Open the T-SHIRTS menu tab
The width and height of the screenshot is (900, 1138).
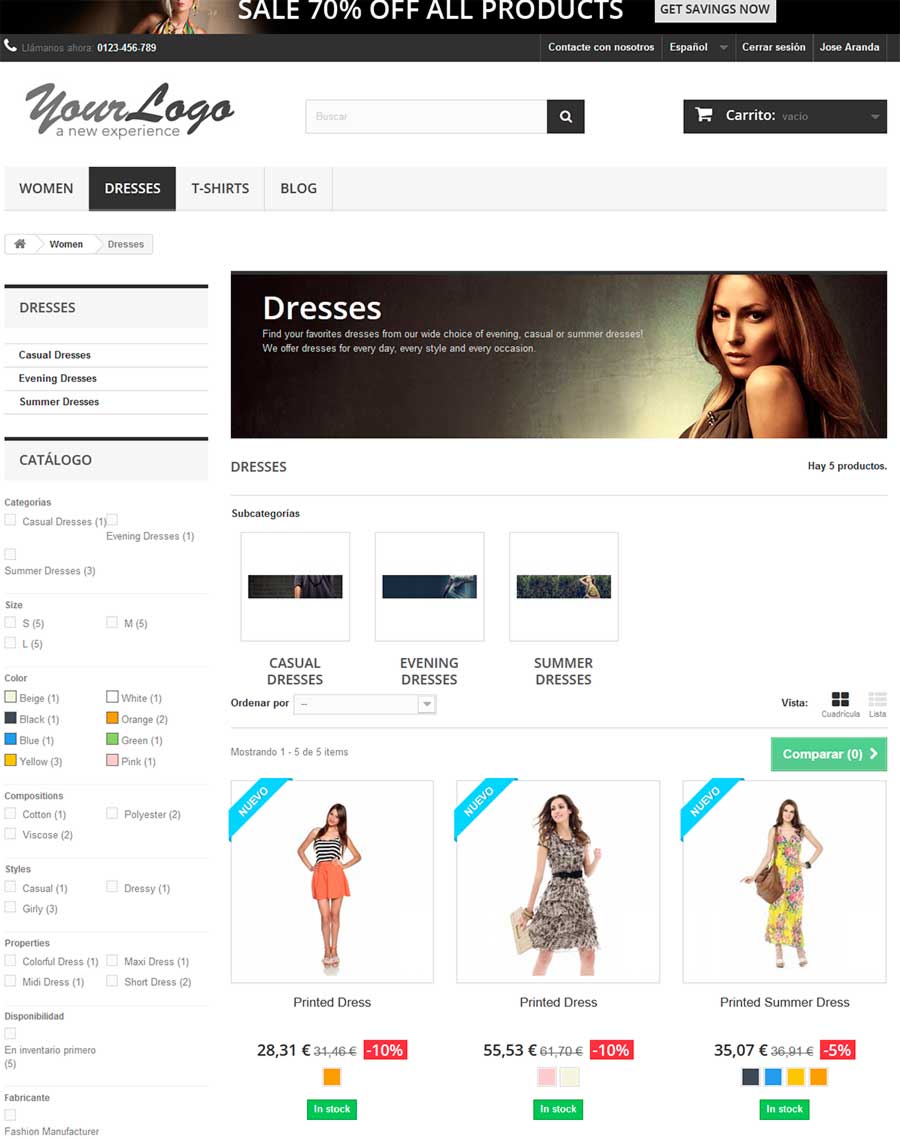coord(220,188)
